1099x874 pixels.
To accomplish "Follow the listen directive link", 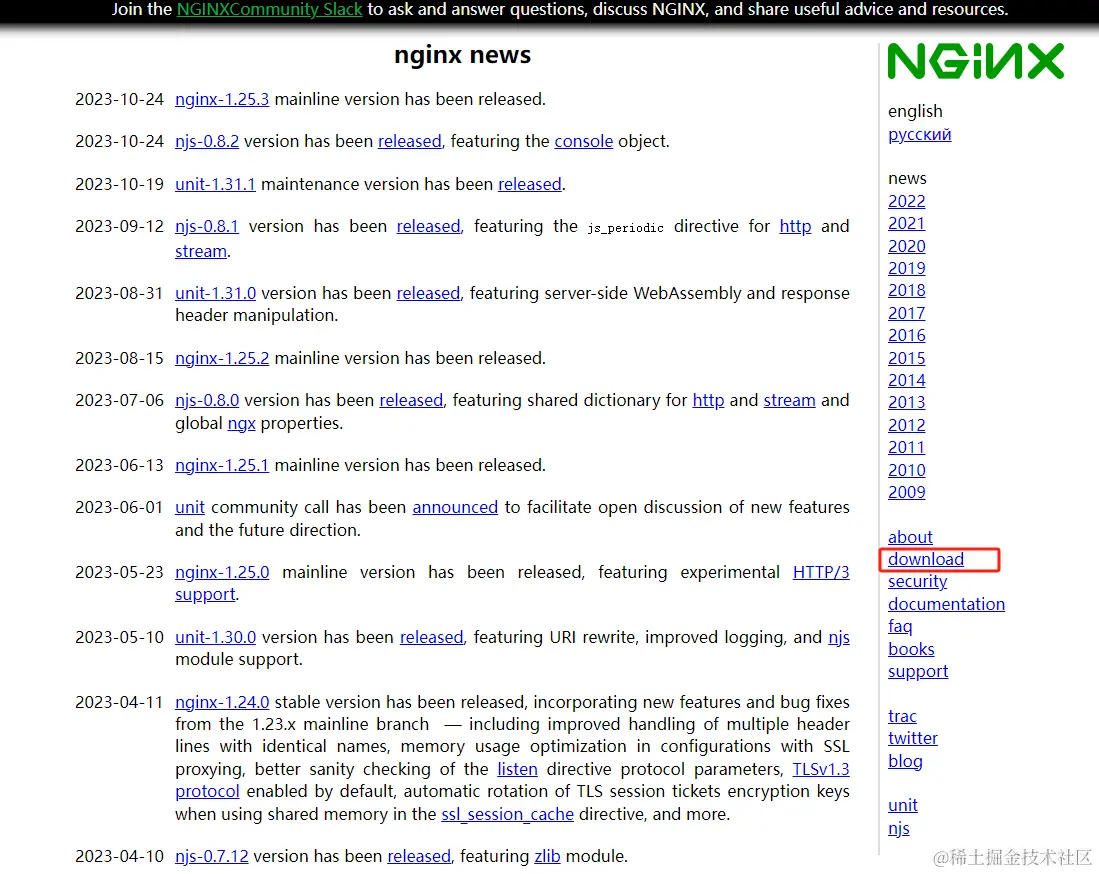I will (517, 770).
